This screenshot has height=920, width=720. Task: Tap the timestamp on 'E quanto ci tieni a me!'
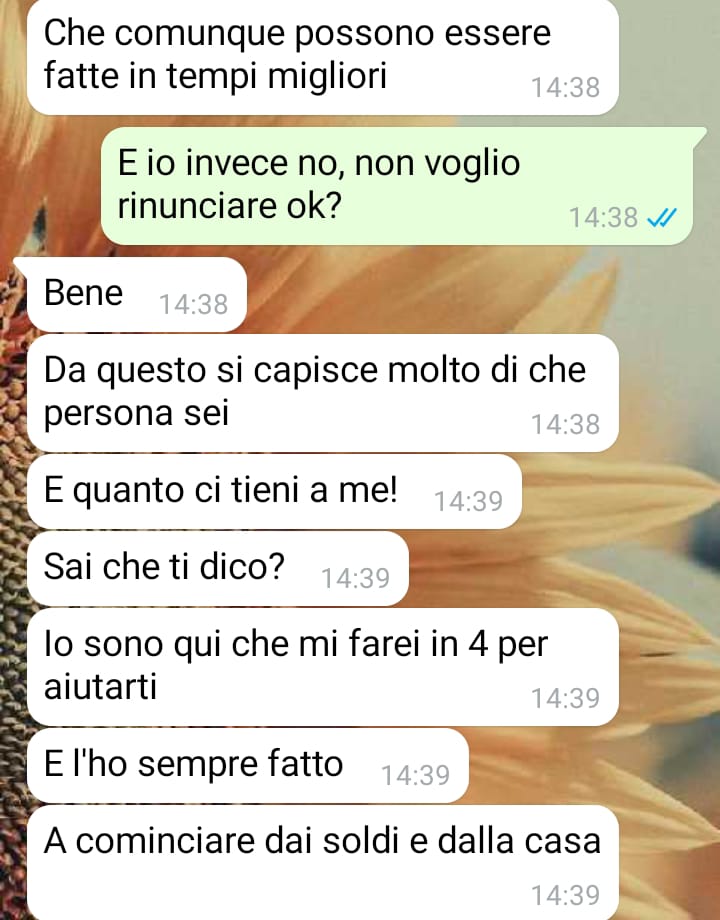468,502
